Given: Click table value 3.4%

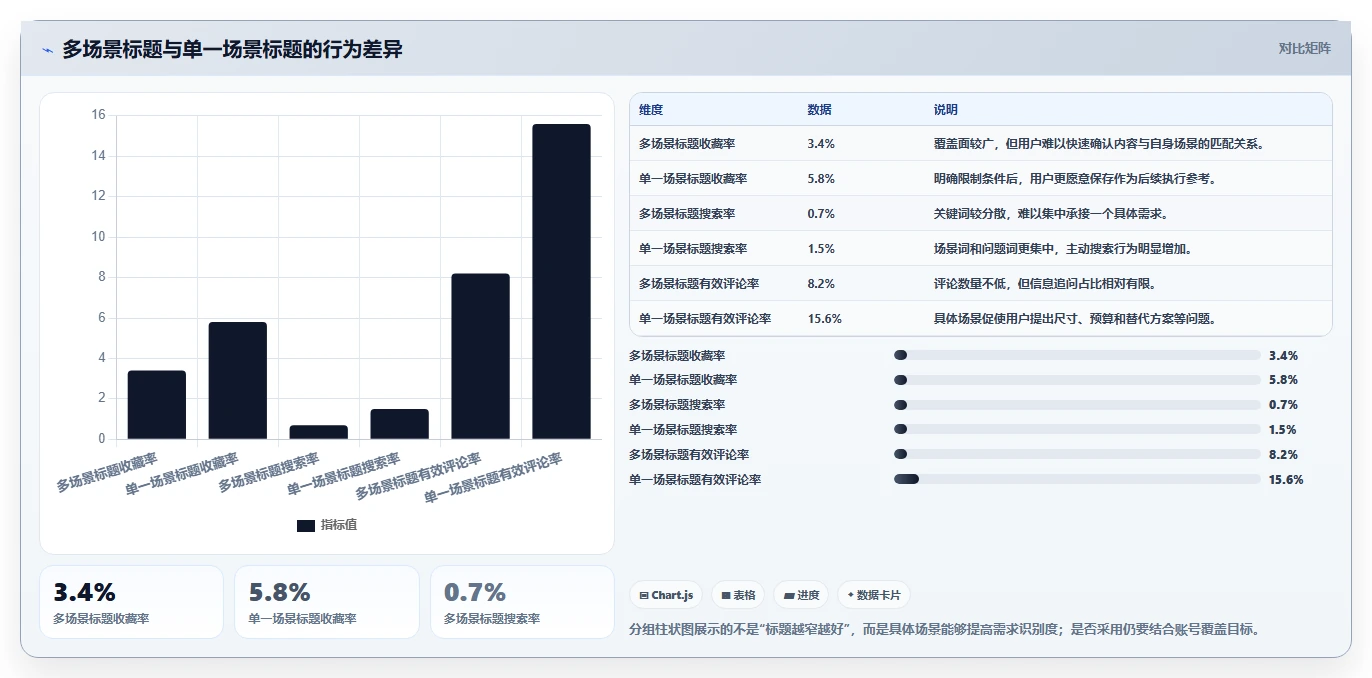Looking at the screenshot, I should pos(821,144).
